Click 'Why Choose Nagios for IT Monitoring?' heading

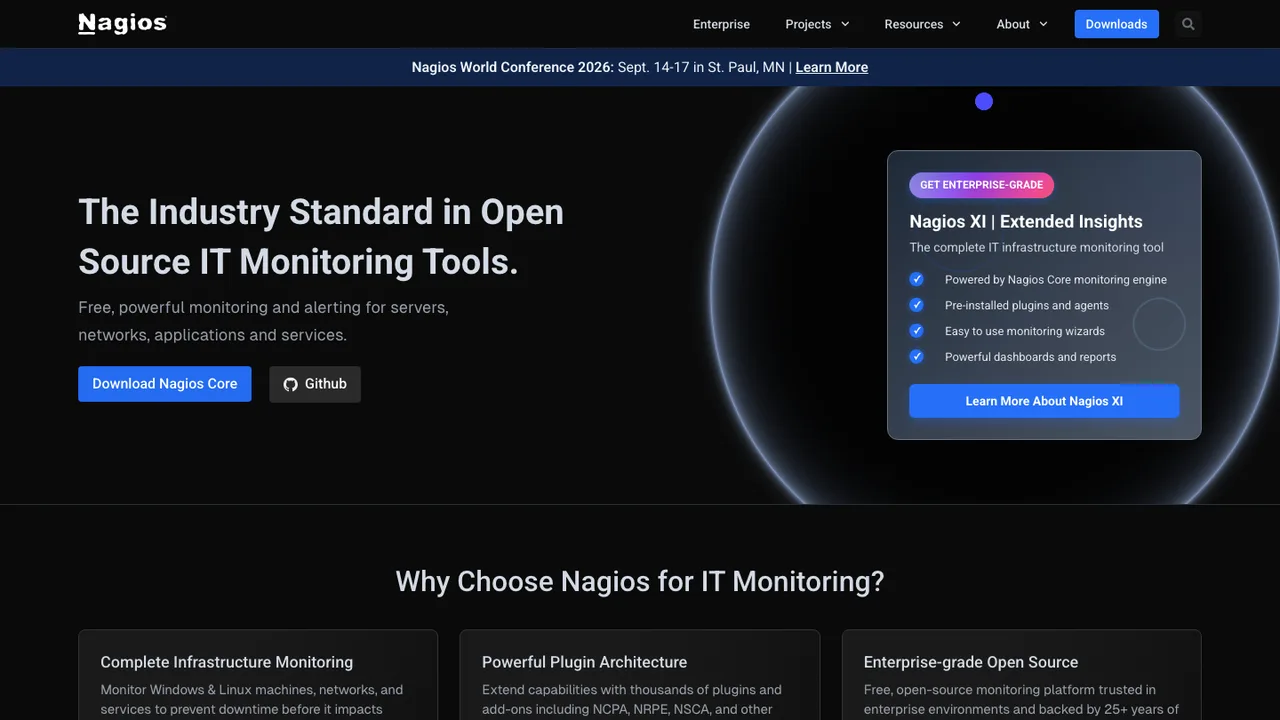click(x=640, y=581)
